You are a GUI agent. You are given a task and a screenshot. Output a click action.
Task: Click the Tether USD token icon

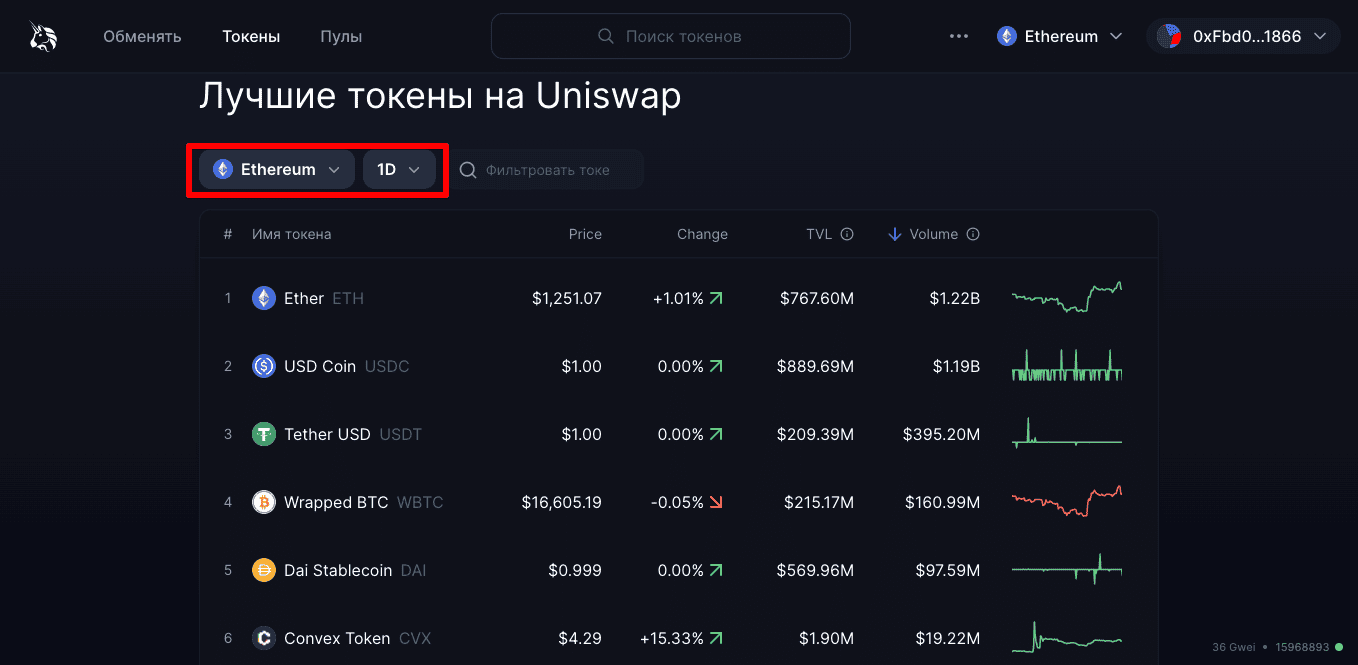coord(264,434)
